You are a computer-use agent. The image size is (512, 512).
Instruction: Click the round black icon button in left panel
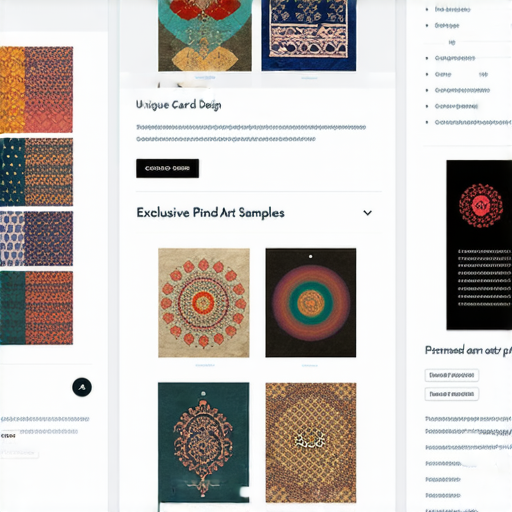pos(82,387)
